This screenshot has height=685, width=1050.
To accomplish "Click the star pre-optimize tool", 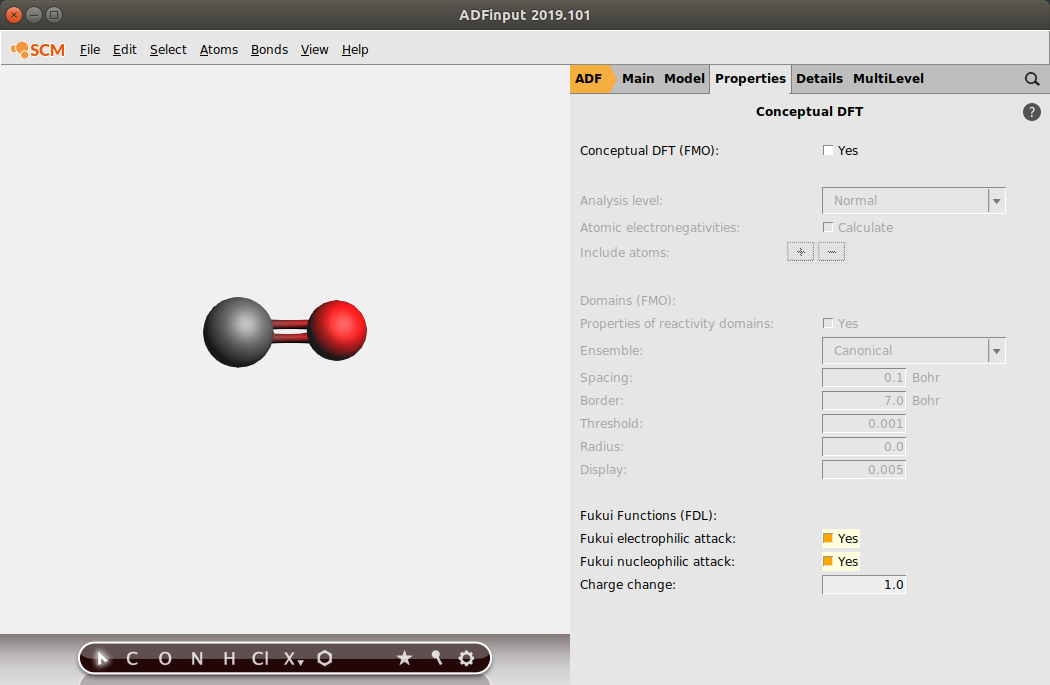I will (x=404, y=658).
